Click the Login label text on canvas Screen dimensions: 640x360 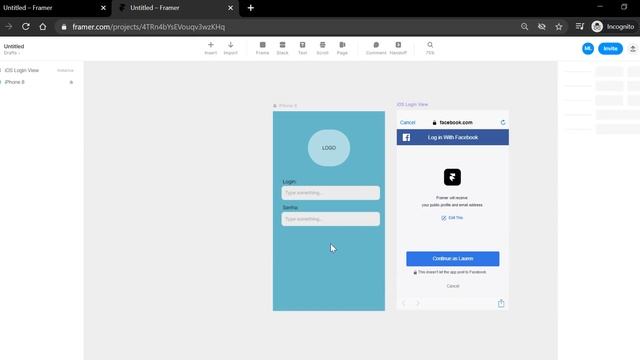click(x=289, y=182)
